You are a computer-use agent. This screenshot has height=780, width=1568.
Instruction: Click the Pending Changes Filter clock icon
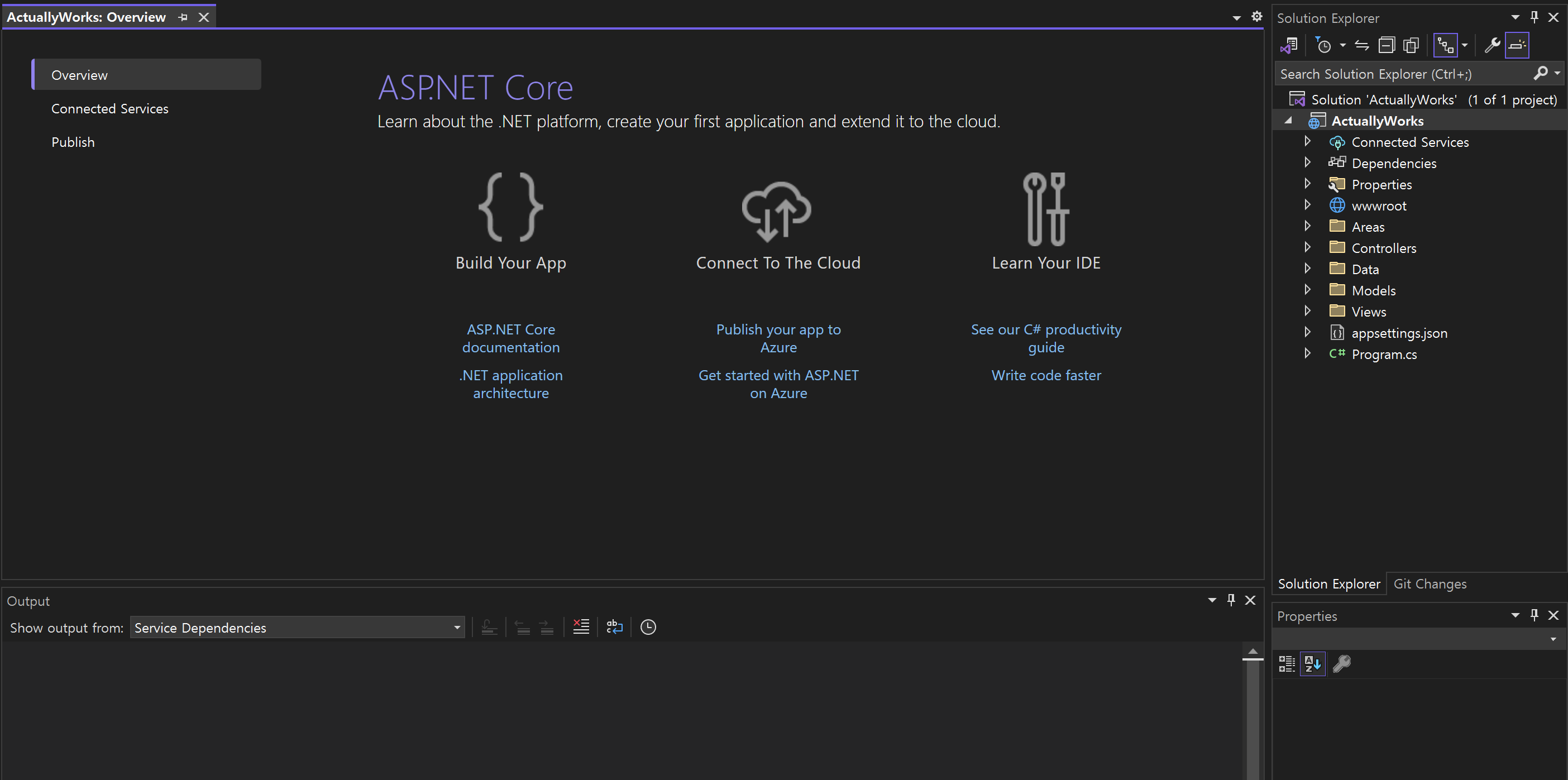coord(1323,45)
